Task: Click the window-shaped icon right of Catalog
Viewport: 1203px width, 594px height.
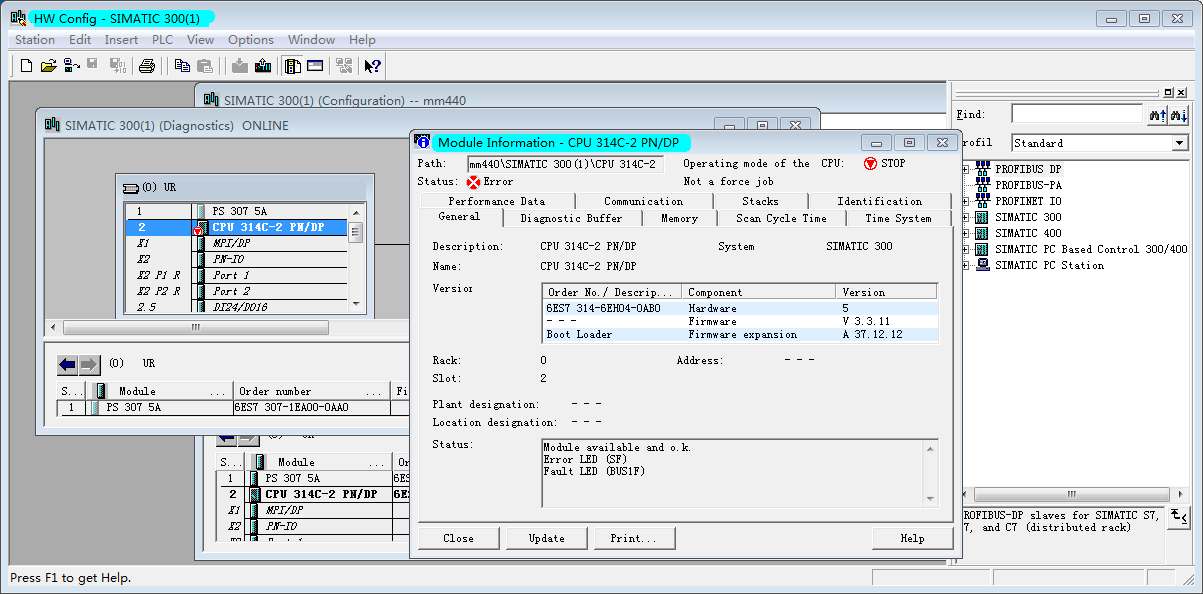Action: click(x=315, y=66)
